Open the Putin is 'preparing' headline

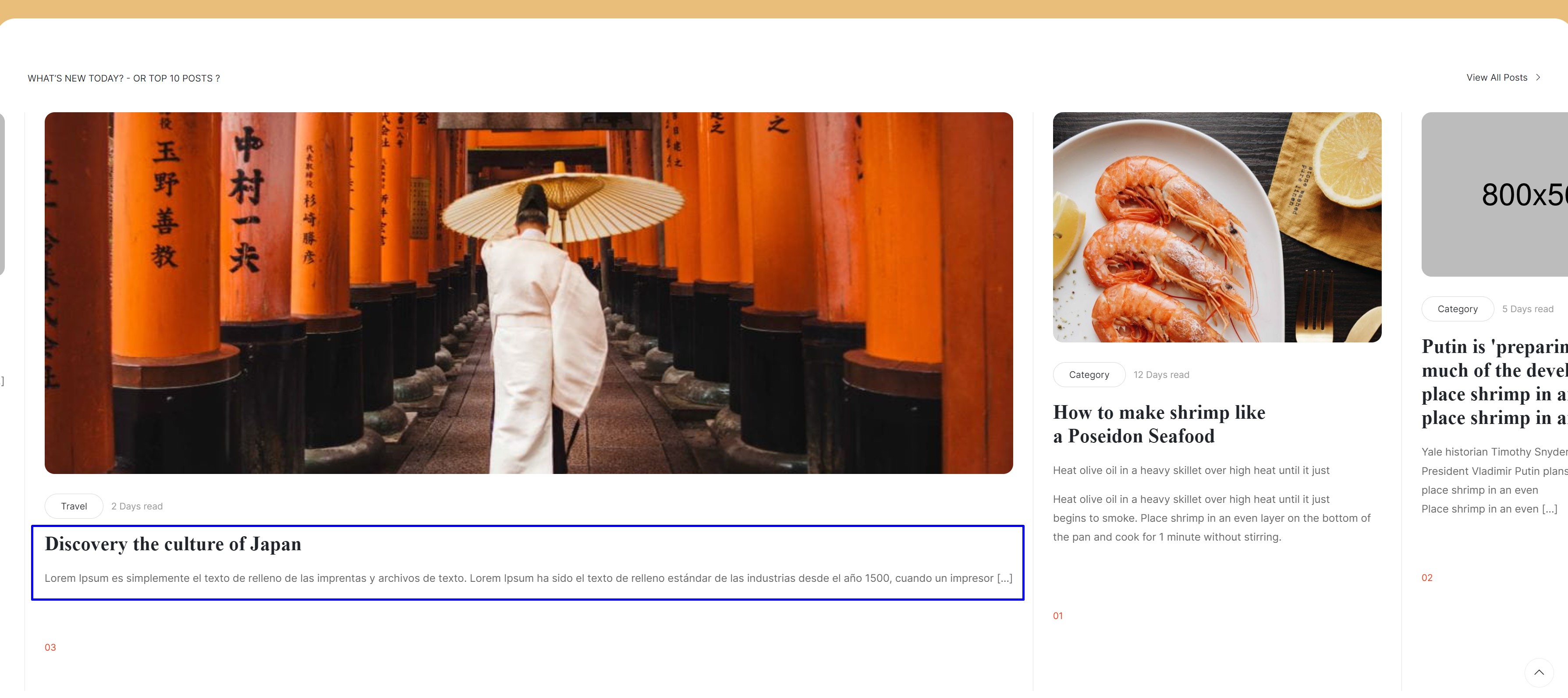1494,382
